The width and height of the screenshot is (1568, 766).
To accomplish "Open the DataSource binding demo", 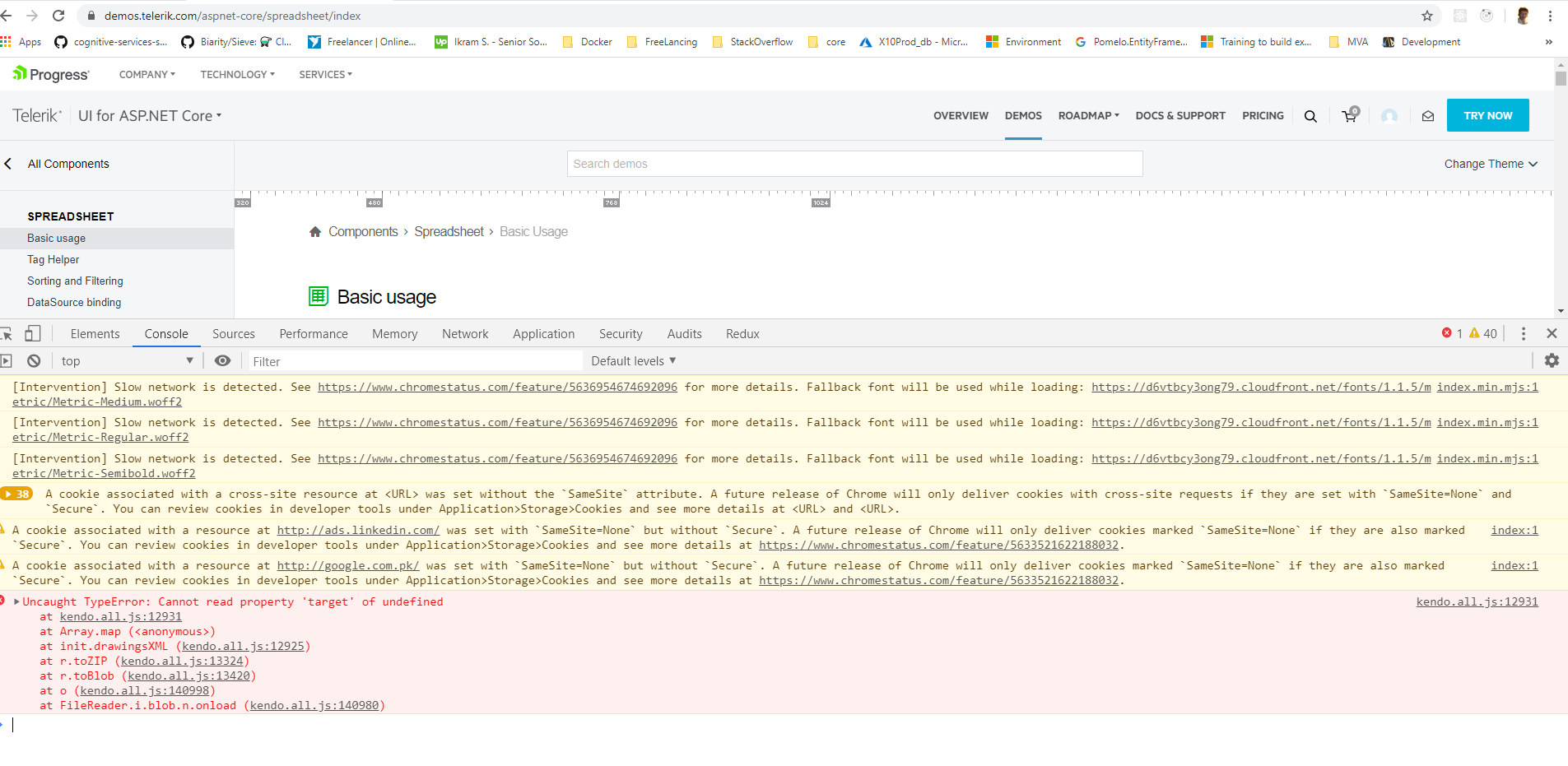I will tap(74, 302).
